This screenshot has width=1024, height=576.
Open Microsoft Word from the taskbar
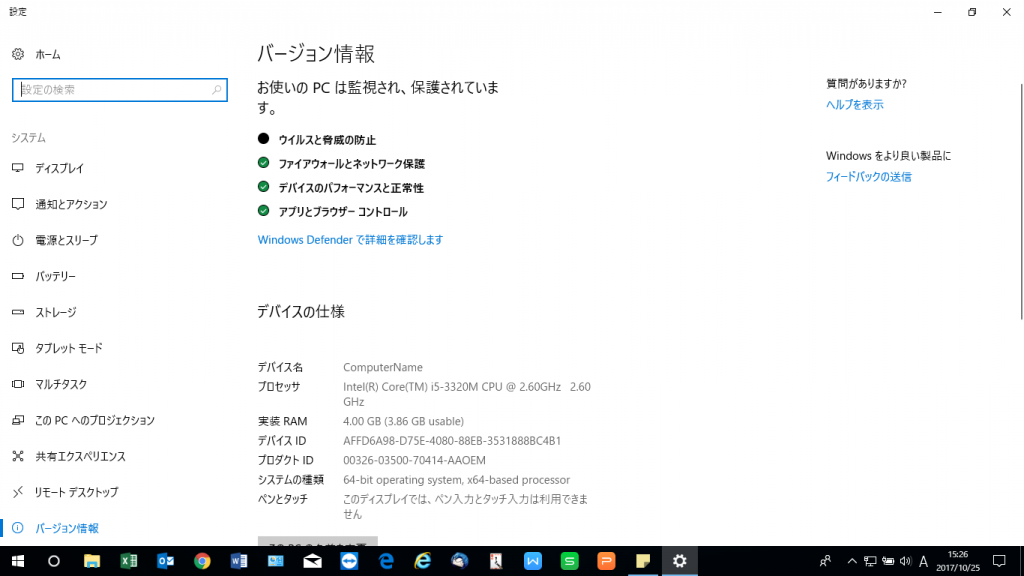coord(238,561)
